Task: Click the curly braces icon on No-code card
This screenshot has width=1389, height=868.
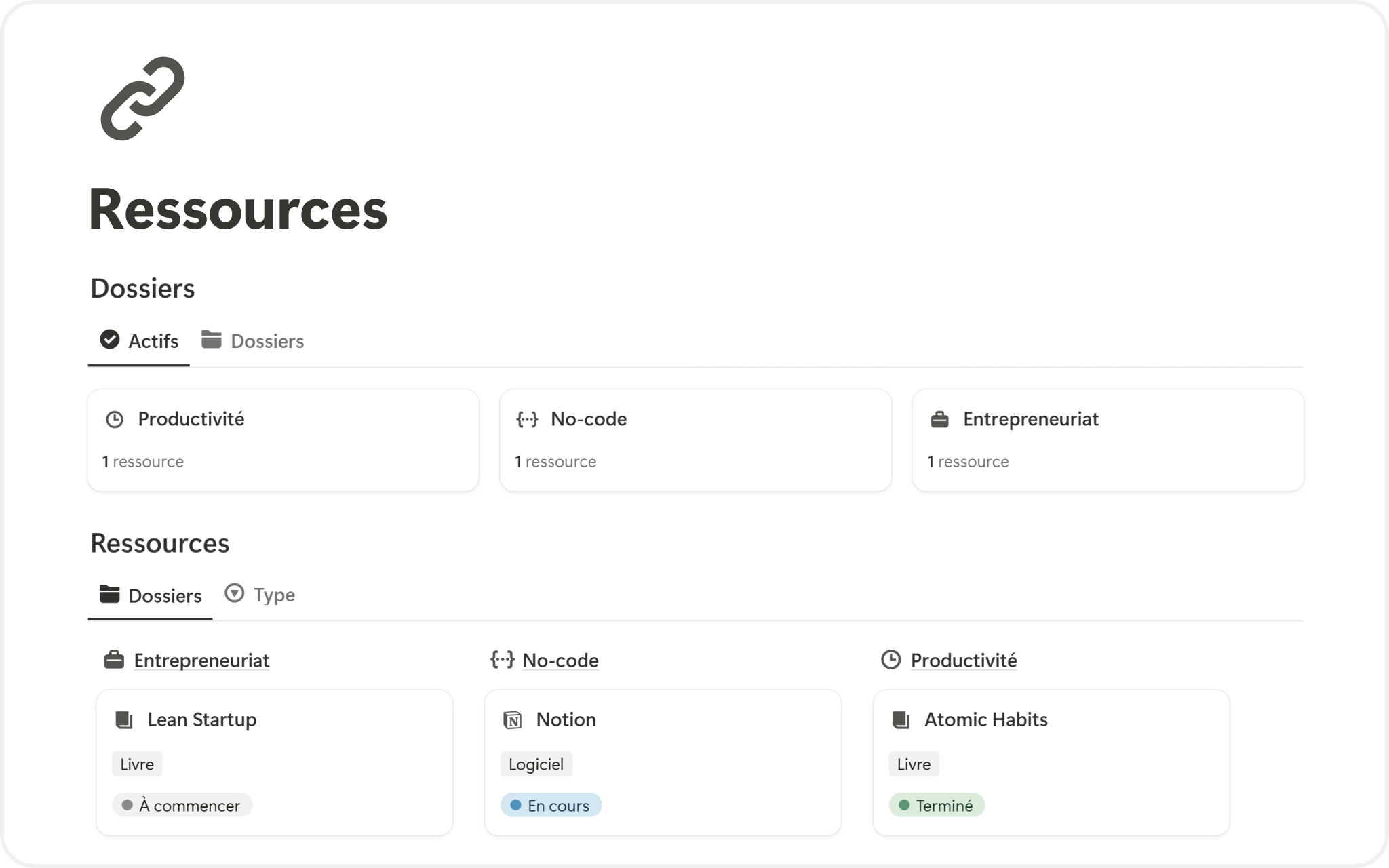Action: [527, 420]
